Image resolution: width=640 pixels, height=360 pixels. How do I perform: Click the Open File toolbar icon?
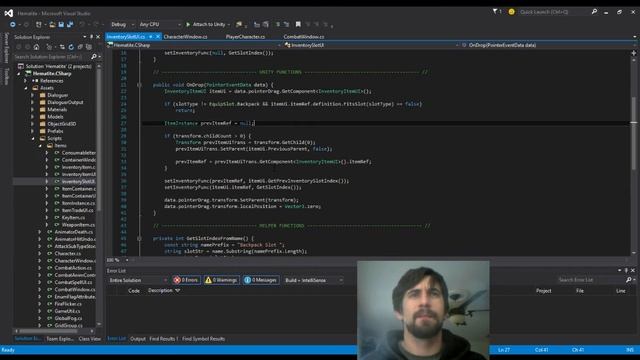tap(52, 24)
